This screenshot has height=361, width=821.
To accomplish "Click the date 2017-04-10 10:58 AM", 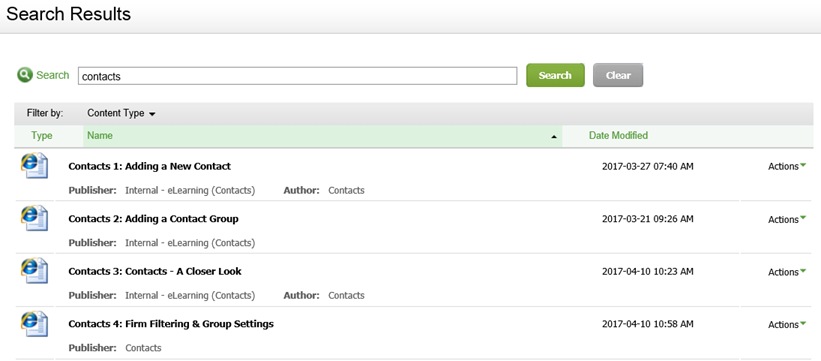I will click(x=648, y=324).
